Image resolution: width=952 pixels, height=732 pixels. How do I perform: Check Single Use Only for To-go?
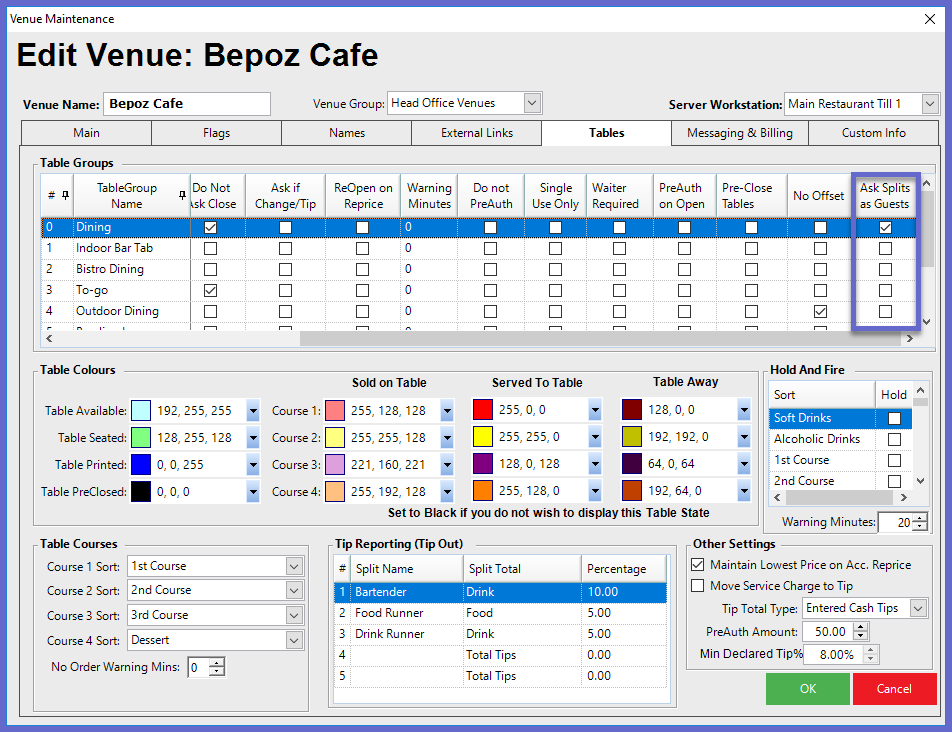555,291
